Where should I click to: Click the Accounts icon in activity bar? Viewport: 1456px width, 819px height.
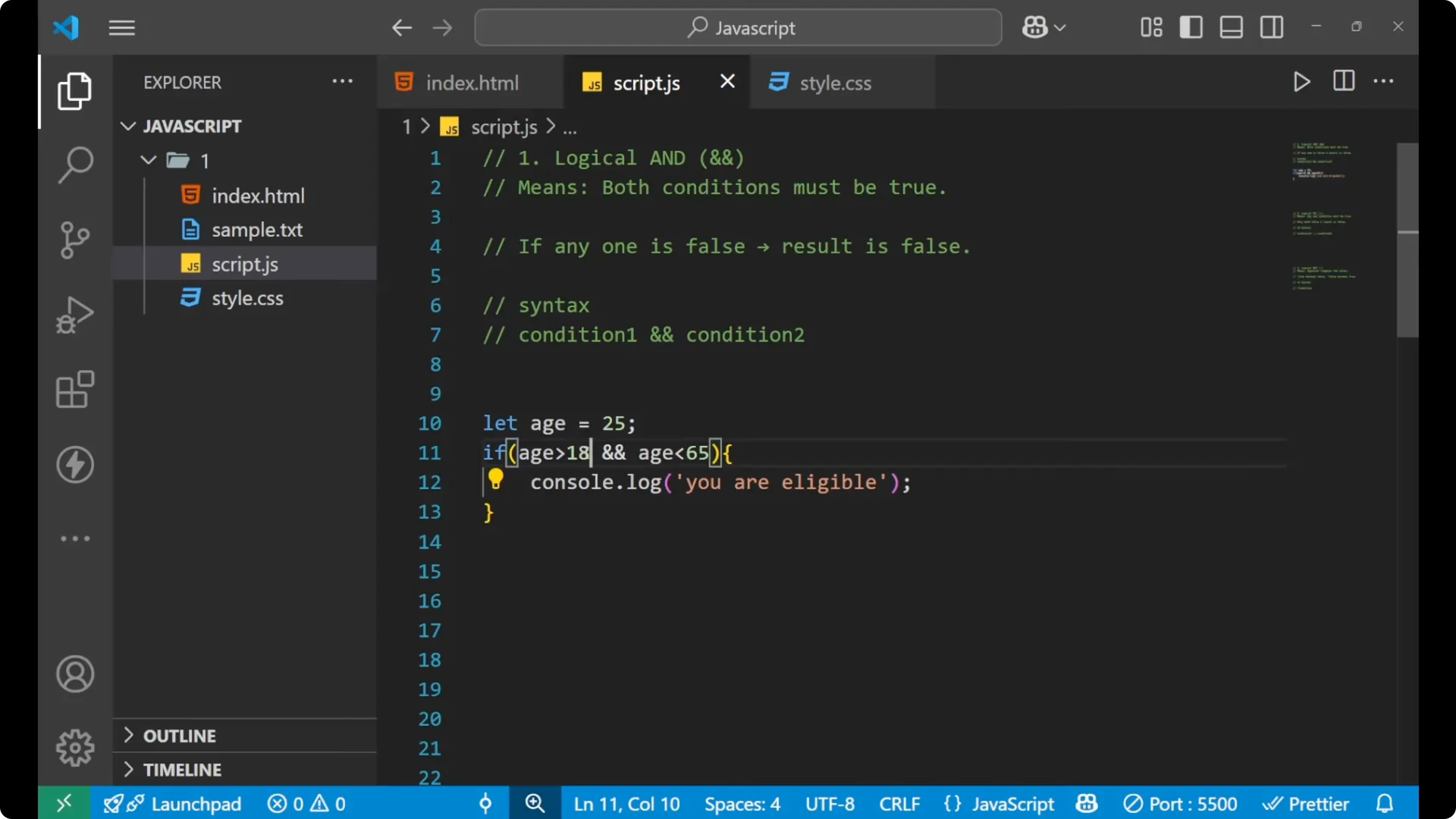point(74,674)
